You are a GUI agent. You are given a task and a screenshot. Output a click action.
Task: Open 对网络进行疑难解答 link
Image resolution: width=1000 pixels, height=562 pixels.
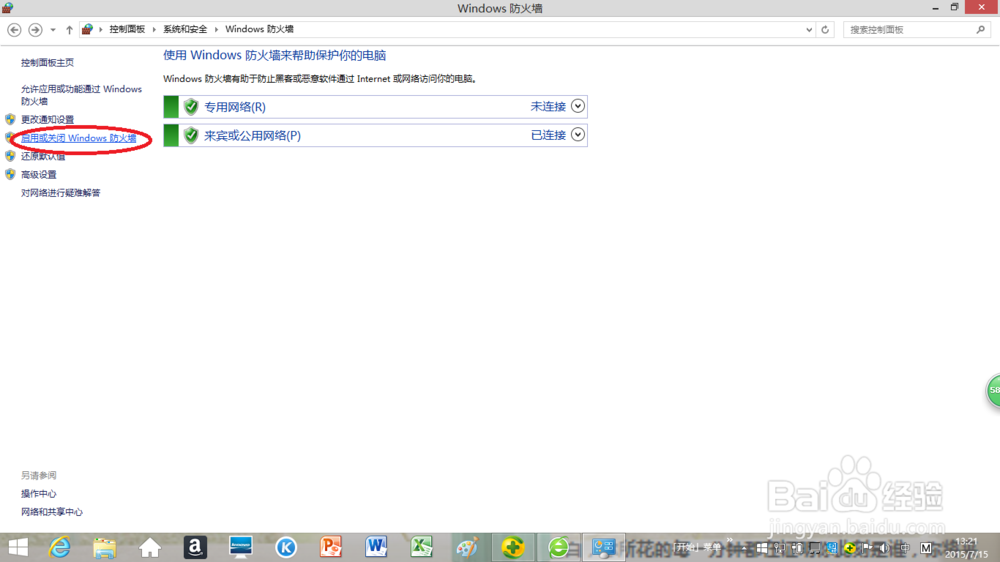click(x=61, y=193)
